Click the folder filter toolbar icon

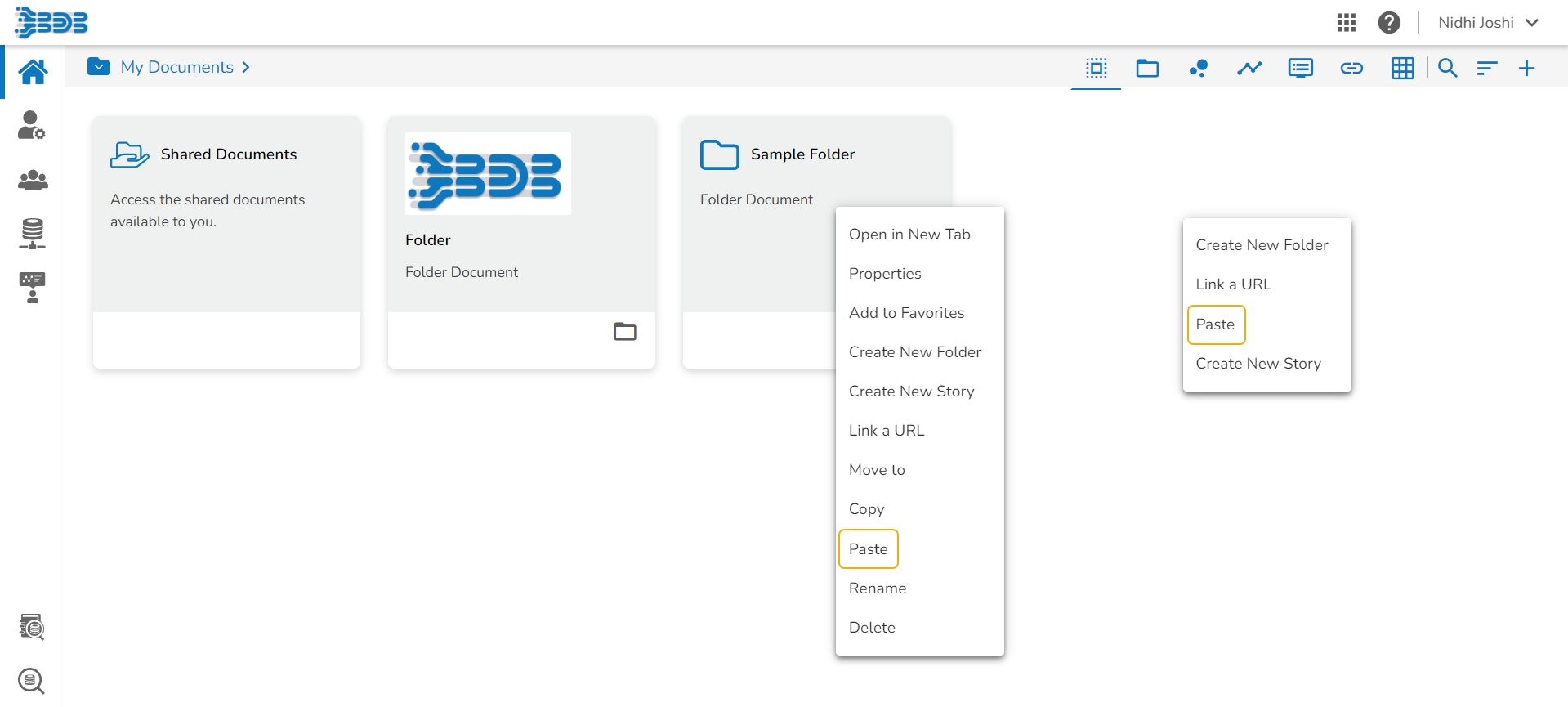pos(1147,69)
